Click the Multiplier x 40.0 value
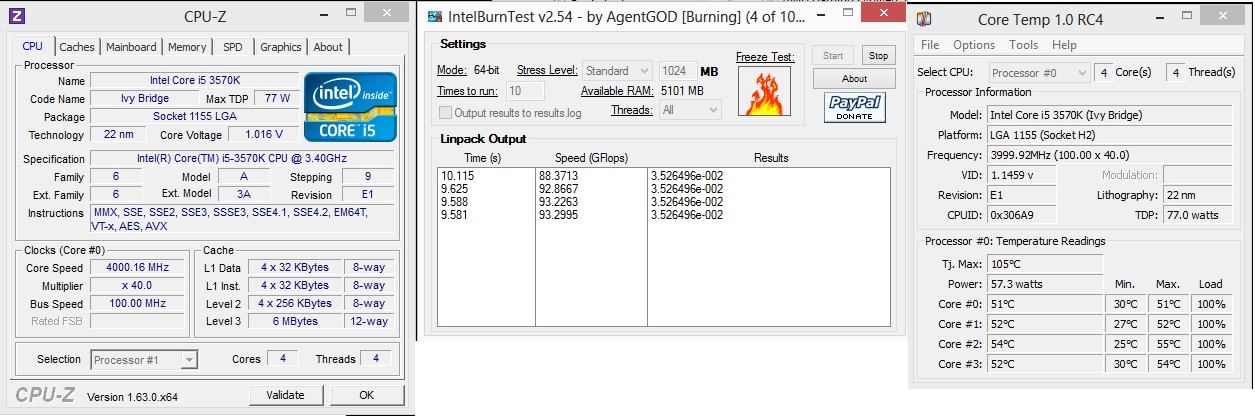This screenshot has height=416, width=1255. point(138,285)
